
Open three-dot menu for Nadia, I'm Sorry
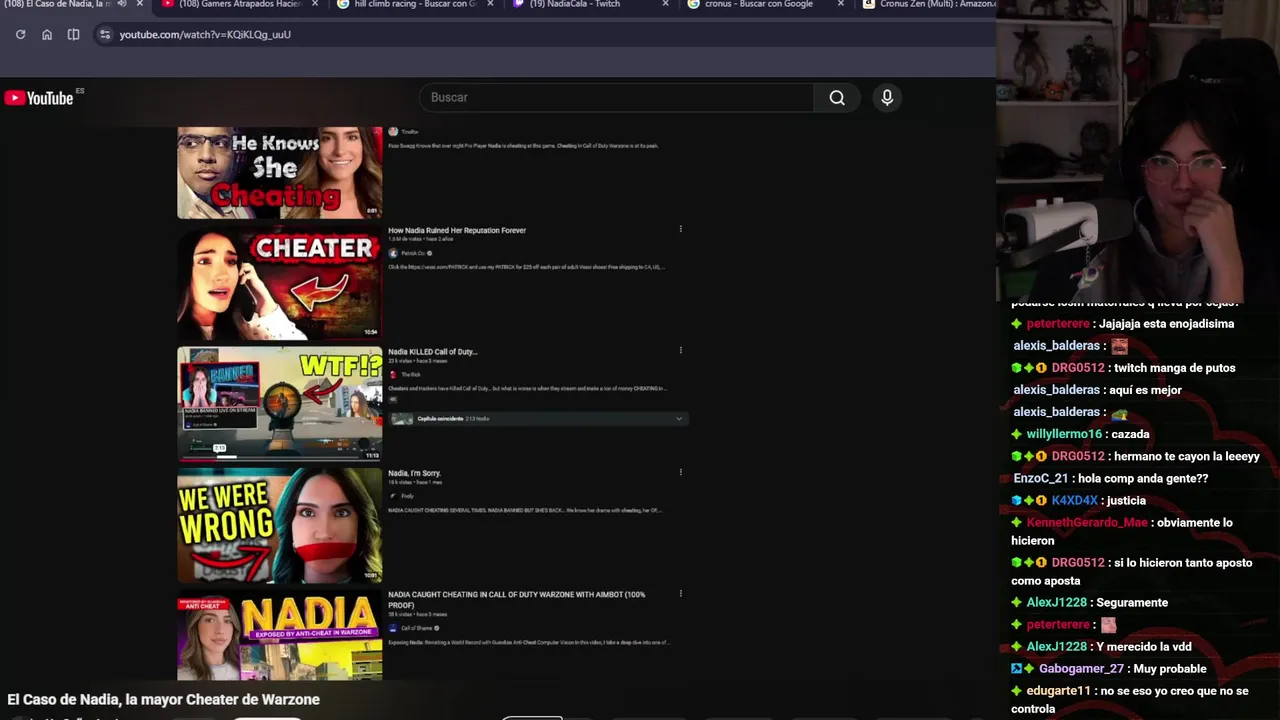(x=680, y=472)
